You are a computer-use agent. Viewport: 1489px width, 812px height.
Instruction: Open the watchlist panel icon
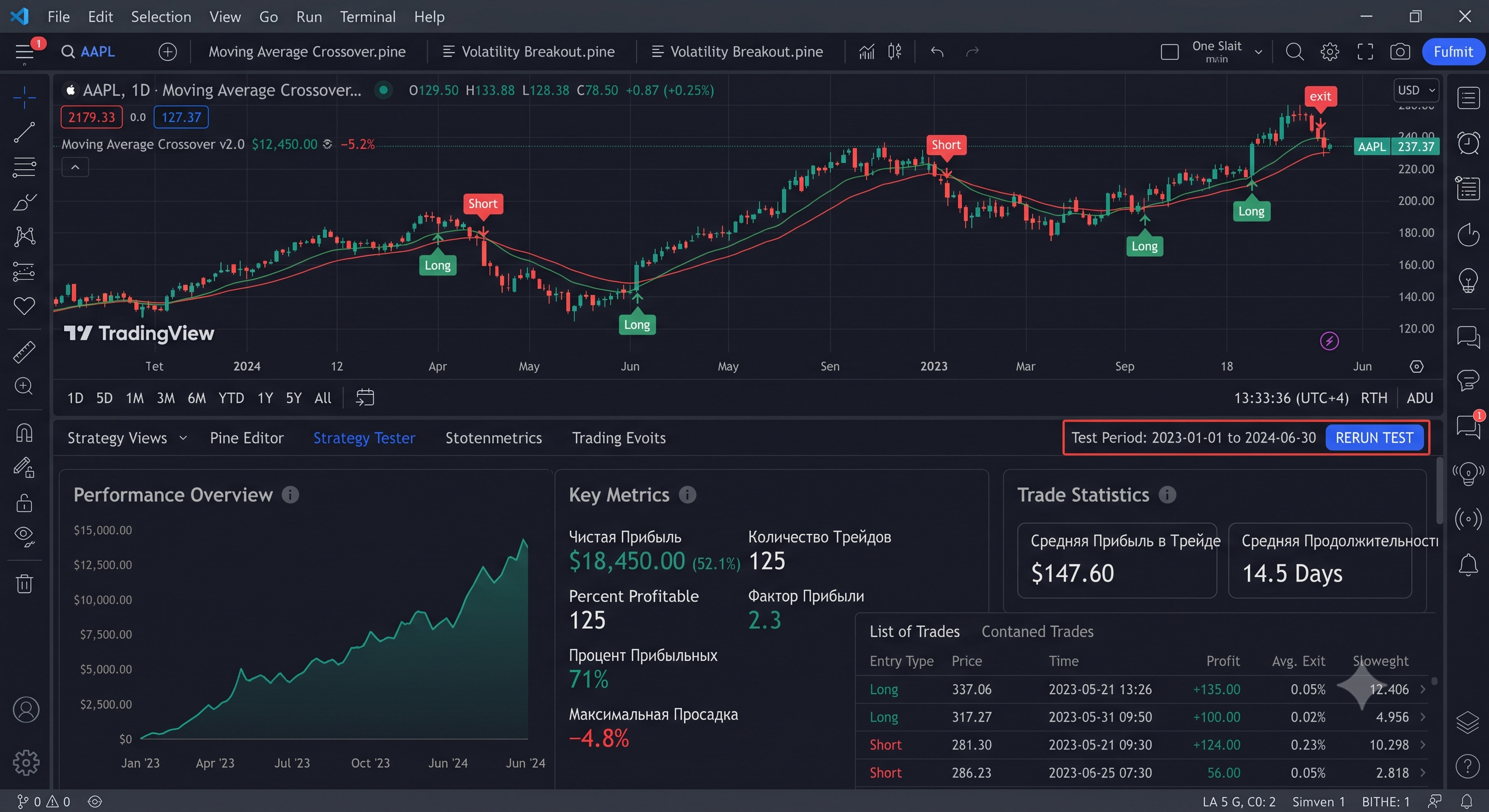(x=1468, y=98)
